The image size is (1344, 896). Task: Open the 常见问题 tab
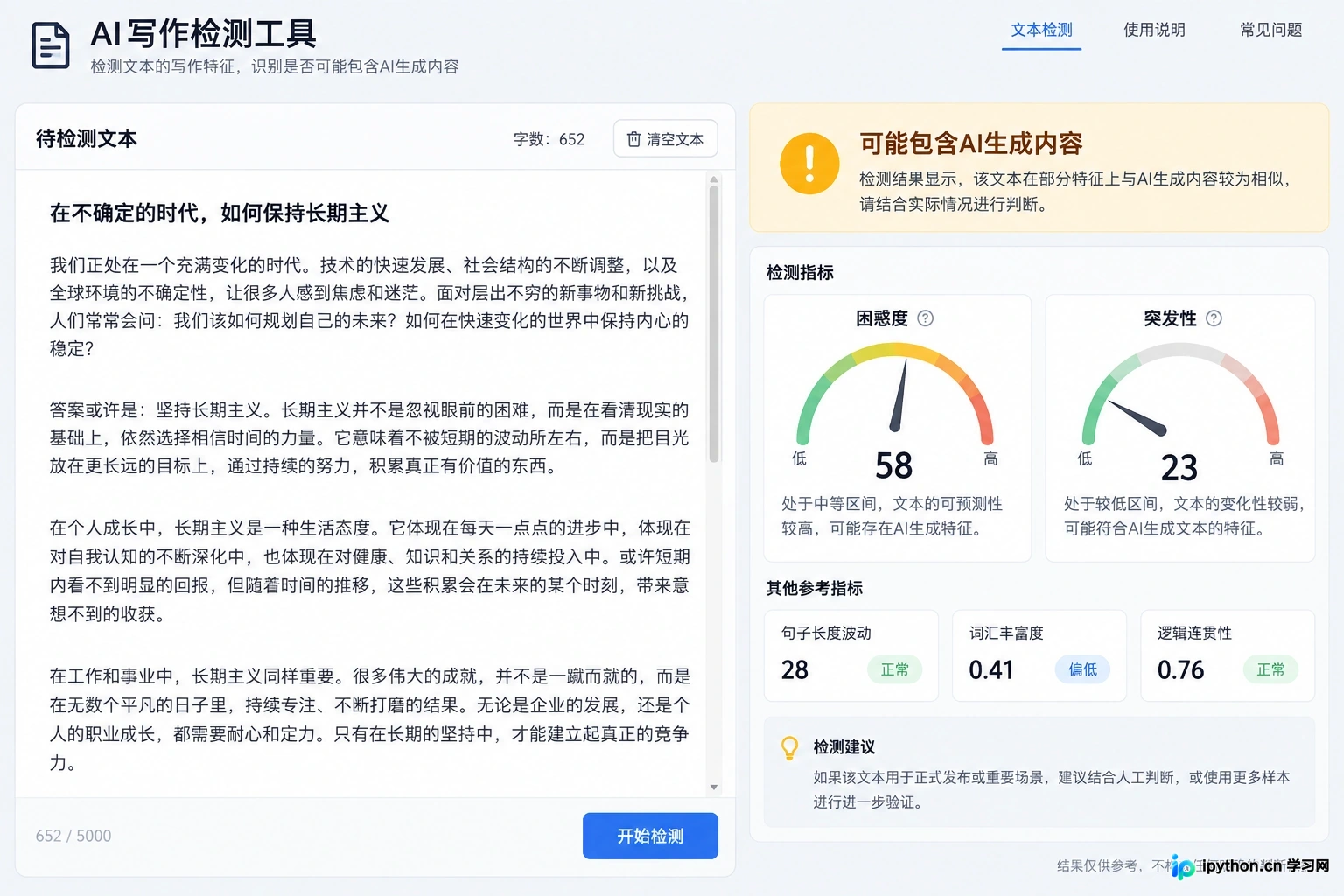[1270, 31]
